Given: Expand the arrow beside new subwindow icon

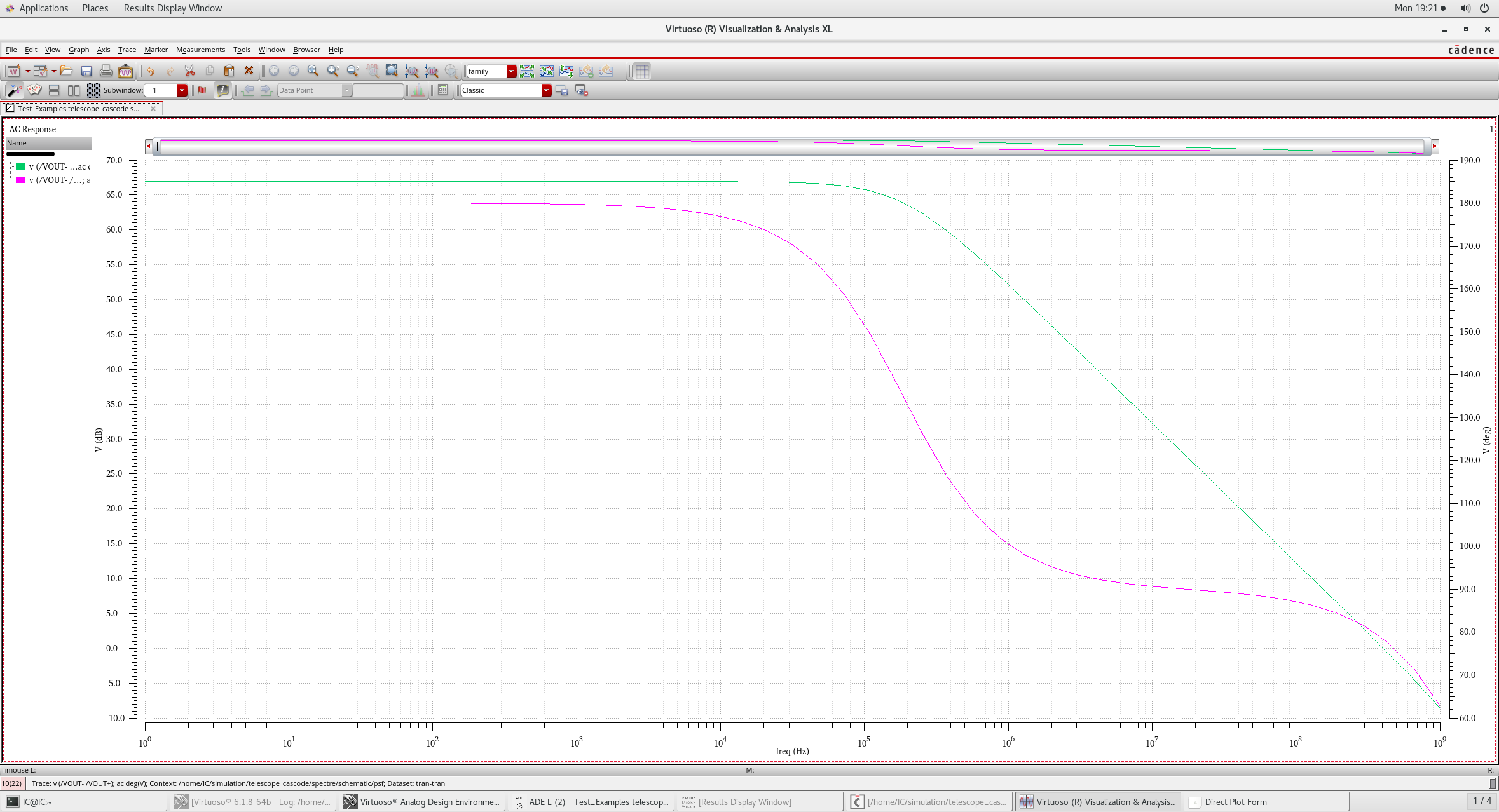Looking at the screenshot, I should coord(53,71).
